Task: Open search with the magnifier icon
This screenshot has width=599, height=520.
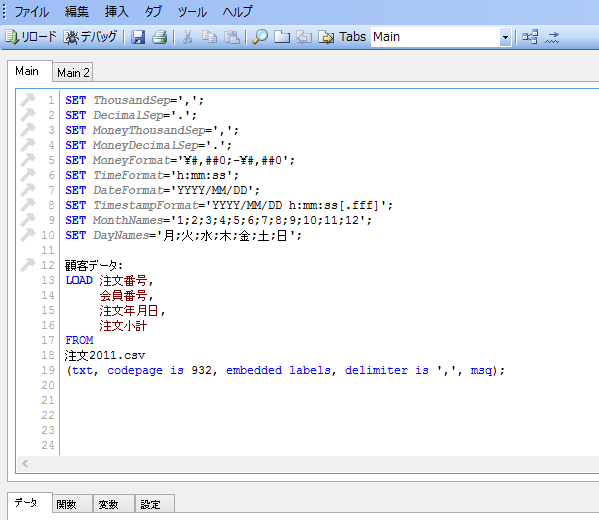Action: click(260, 37)
